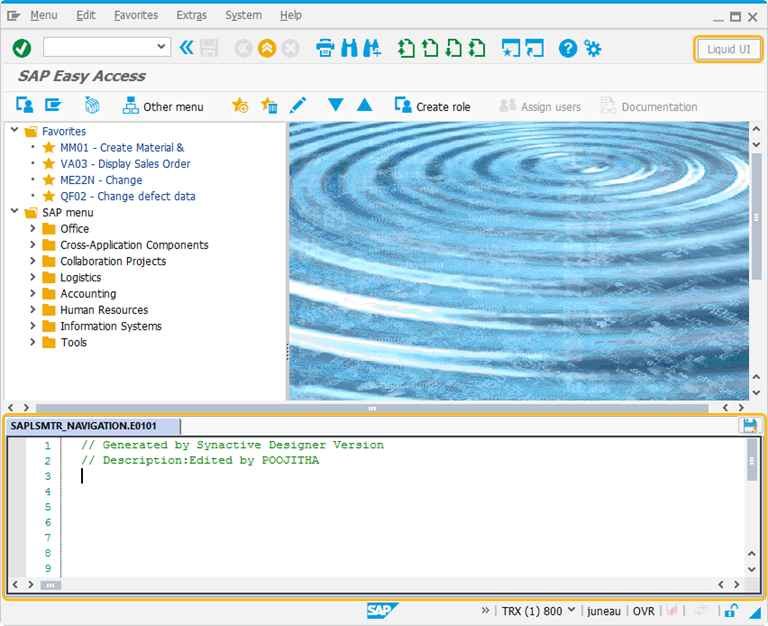
Task: Click the green Enter checkmark icon
Action: click(x=22, y=48)
